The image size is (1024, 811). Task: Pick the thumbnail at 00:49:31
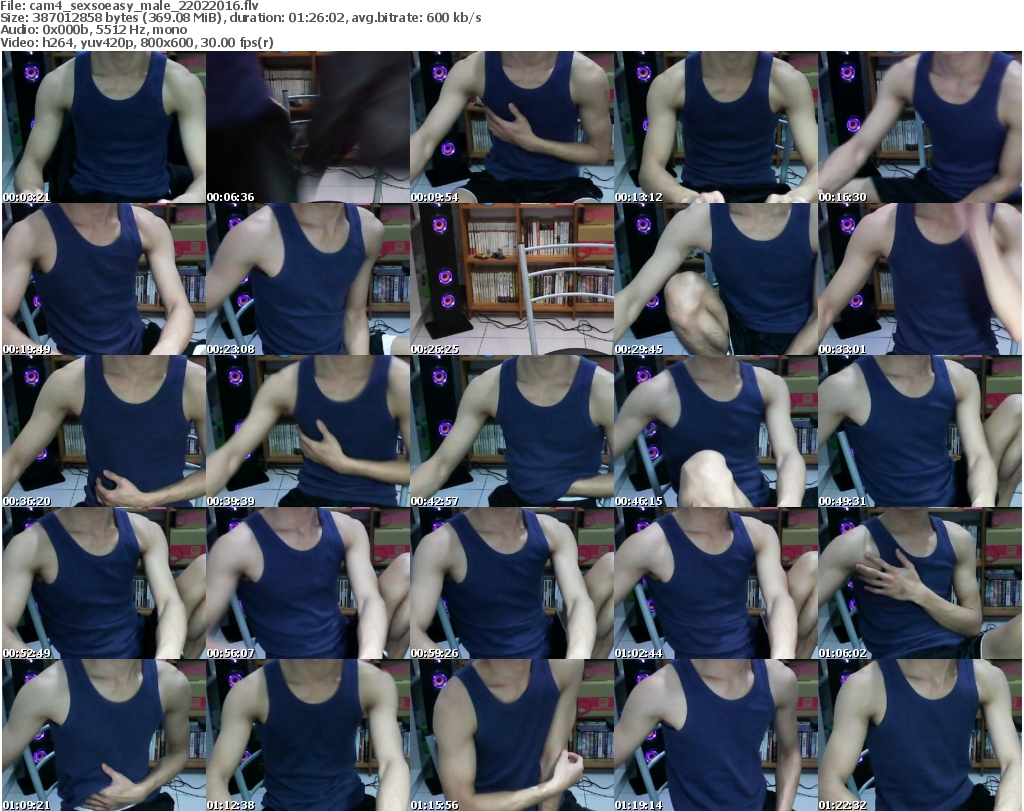[920, 432]
